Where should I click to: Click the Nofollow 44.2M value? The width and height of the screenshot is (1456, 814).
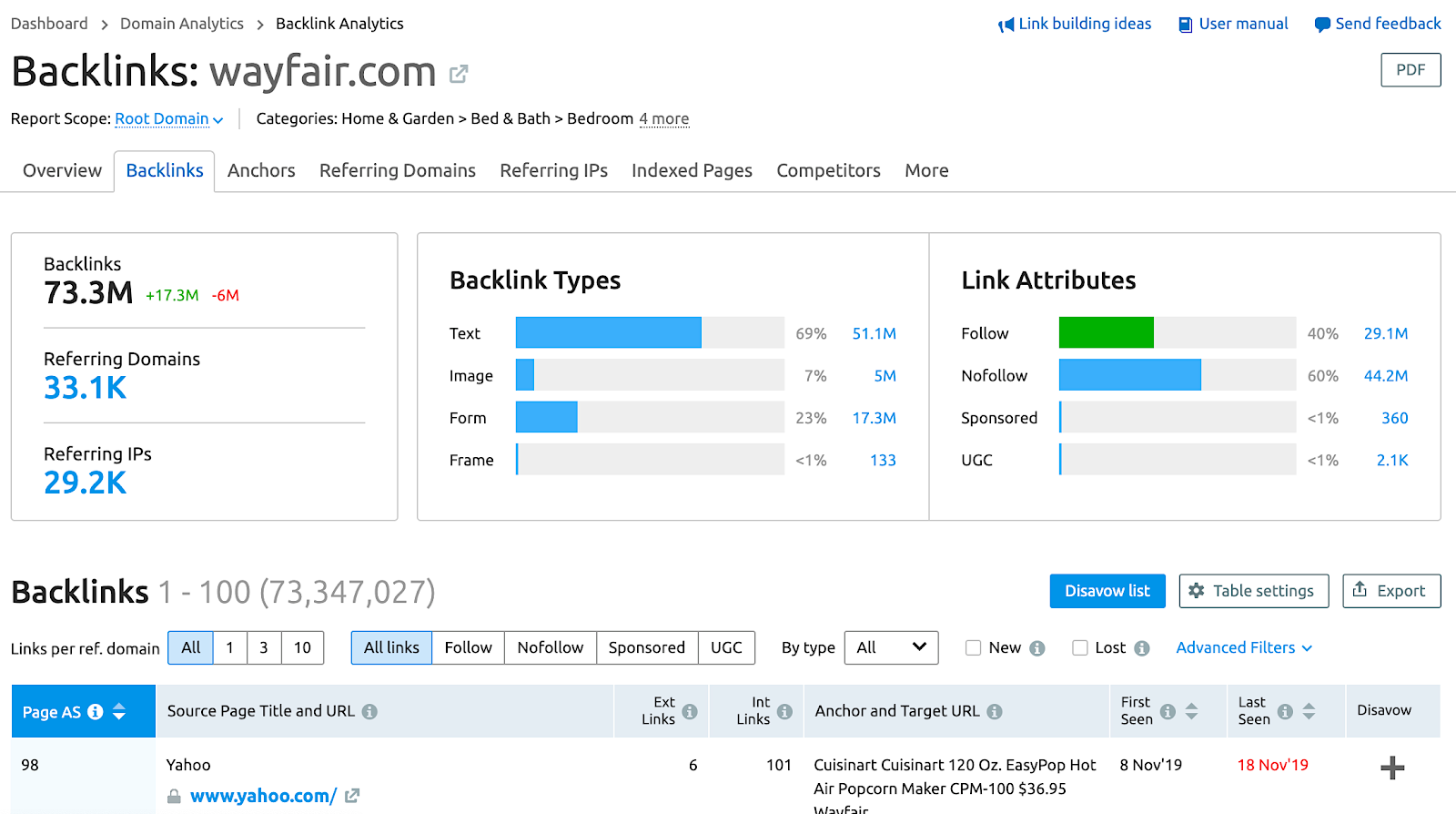coord(1385,375)
